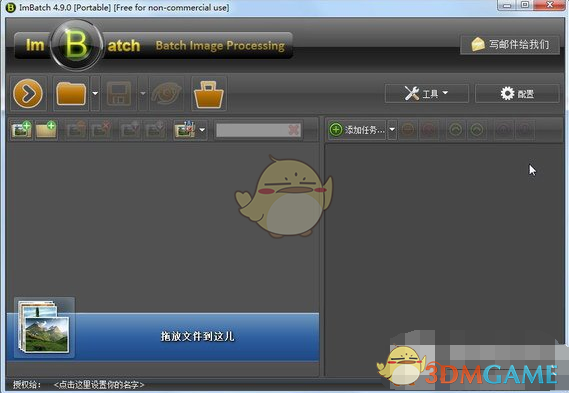
Task: Expand the dropdown beside the save disk icon
Action: pyautogui.click(x=143, y=93)
